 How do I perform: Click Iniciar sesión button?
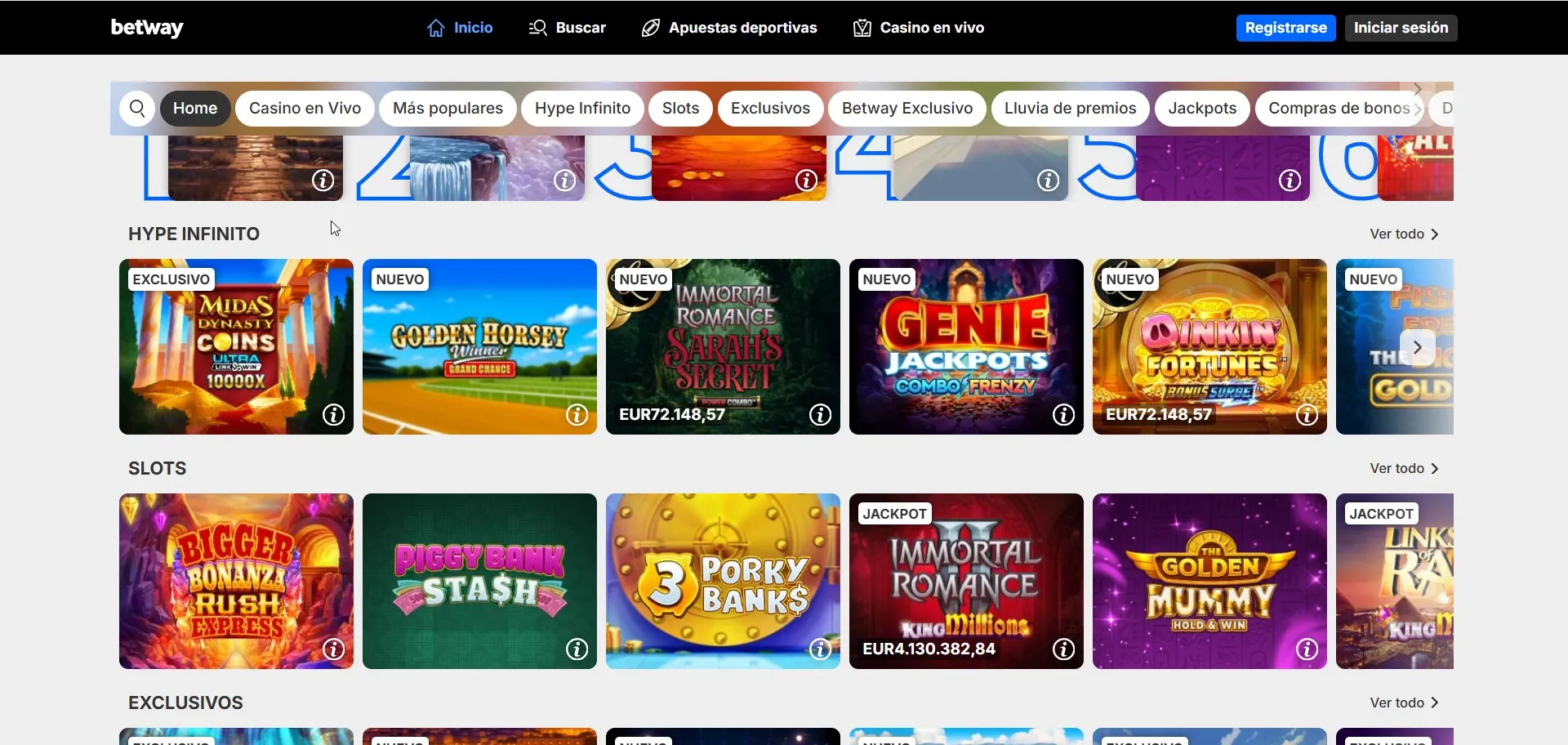(1401, 28)
